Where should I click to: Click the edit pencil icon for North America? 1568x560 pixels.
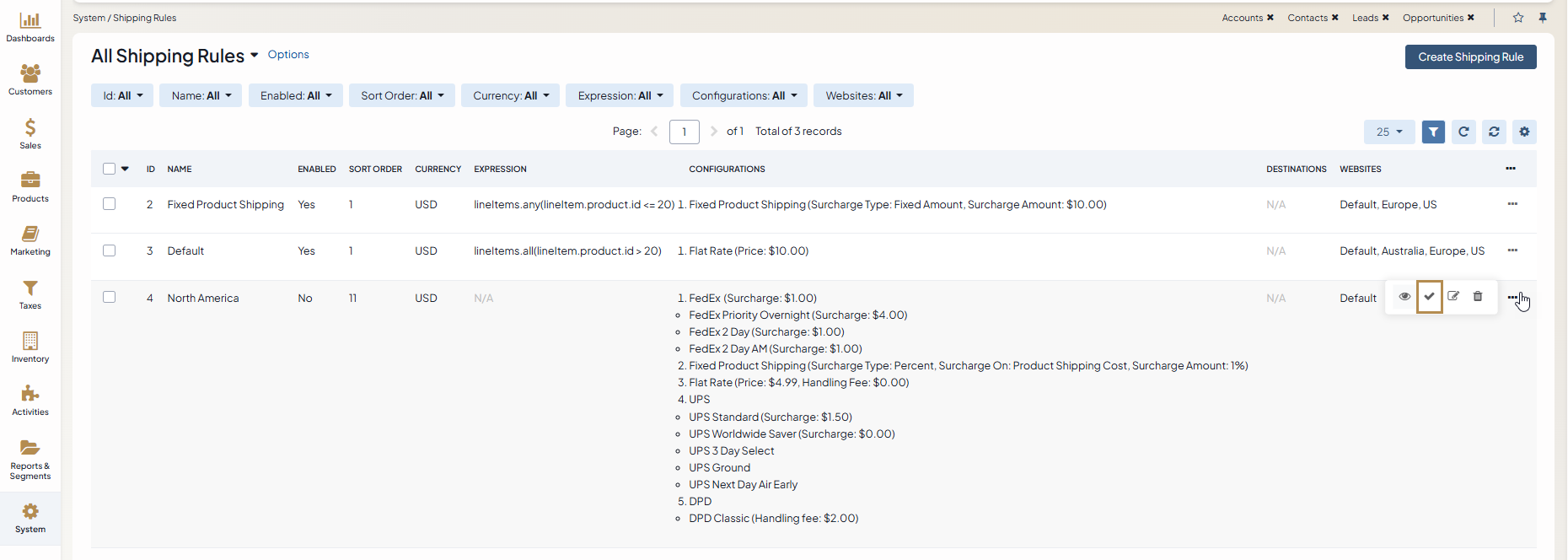click(1453, 297)
